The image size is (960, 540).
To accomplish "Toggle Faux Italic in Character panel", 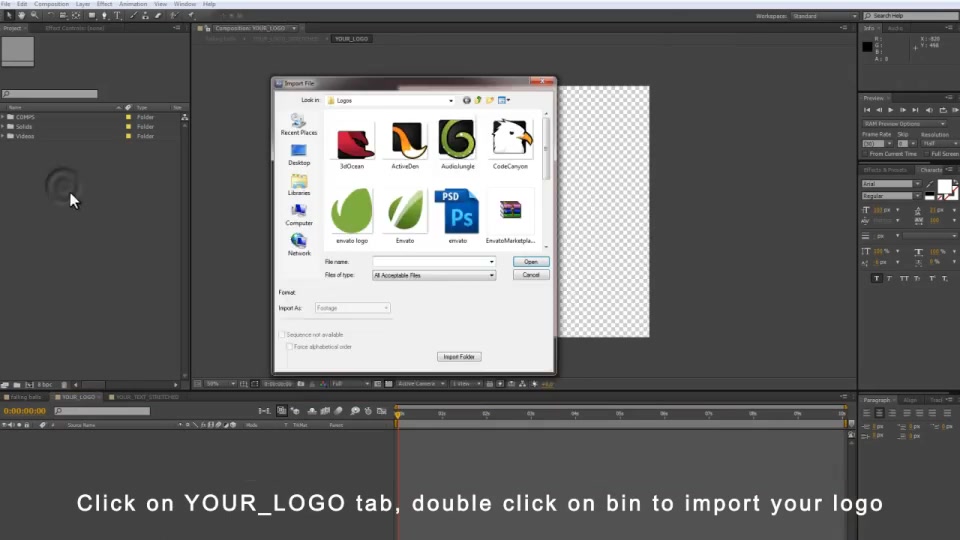I will click(890, 279).
